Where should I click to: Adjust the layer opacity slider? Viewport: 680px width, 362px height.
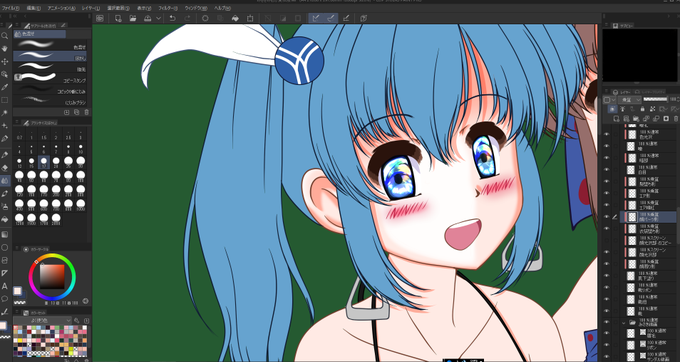coord(655,99)
